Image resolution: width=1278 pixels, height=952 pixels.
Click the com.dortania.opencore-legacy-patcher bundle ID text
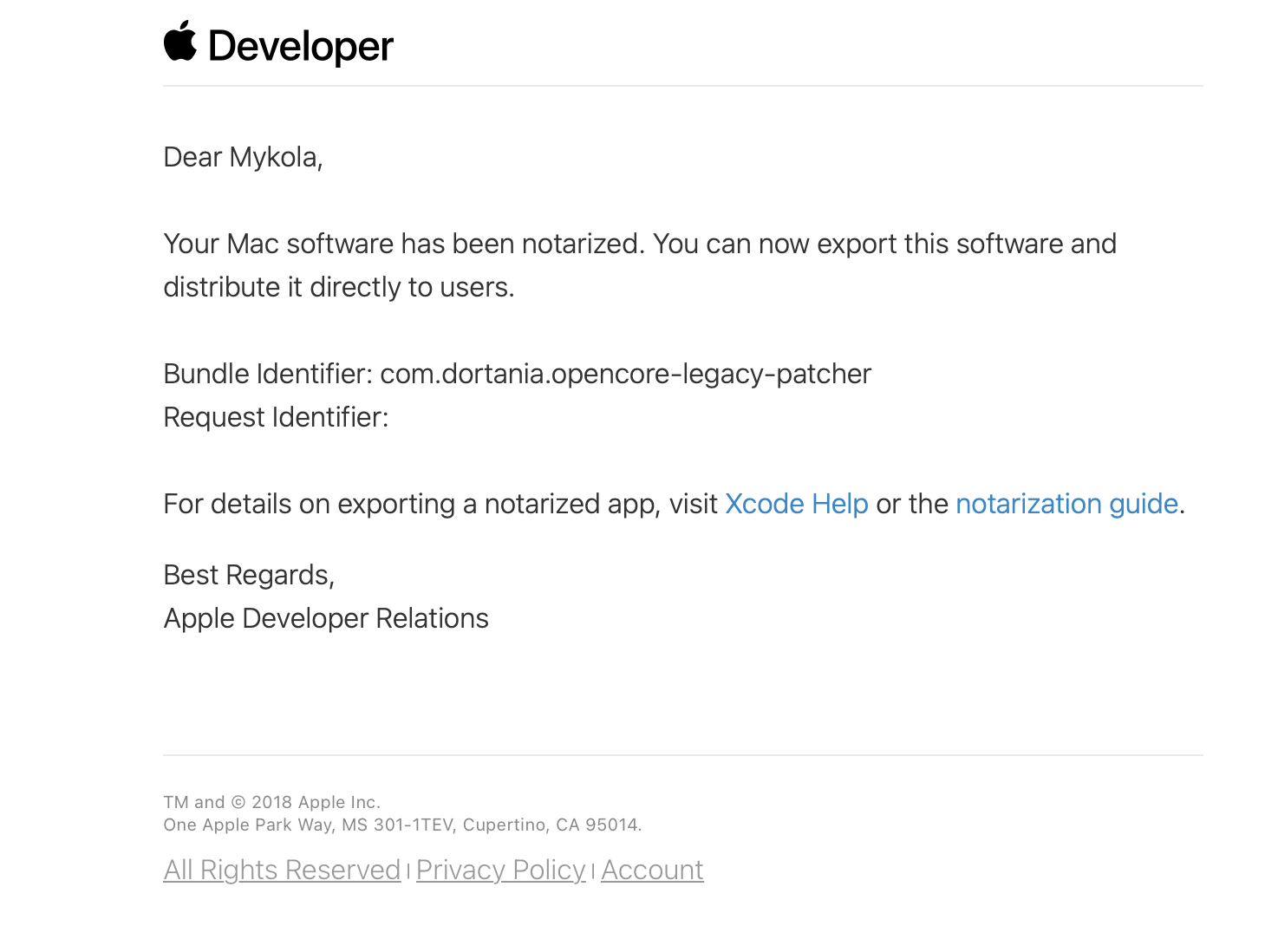625,374
